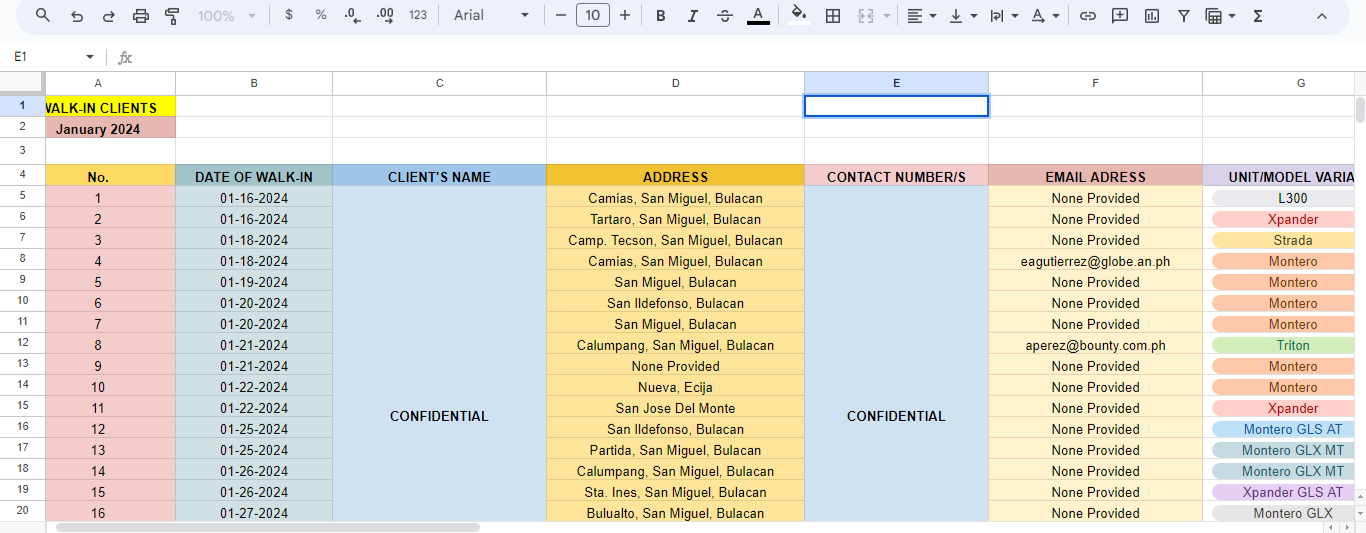The image size is (1366, 533).
Task: Click the San Jose Del Monte cell
Action: (x=675, y=408)
